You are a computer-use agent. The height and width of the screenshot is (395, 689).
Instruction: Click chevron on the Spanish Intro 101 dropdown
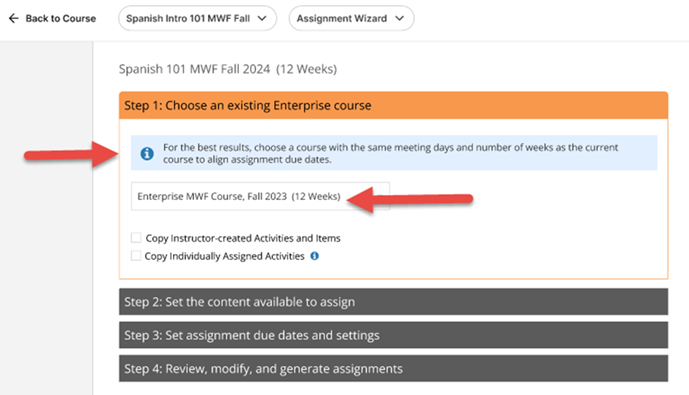262,18
